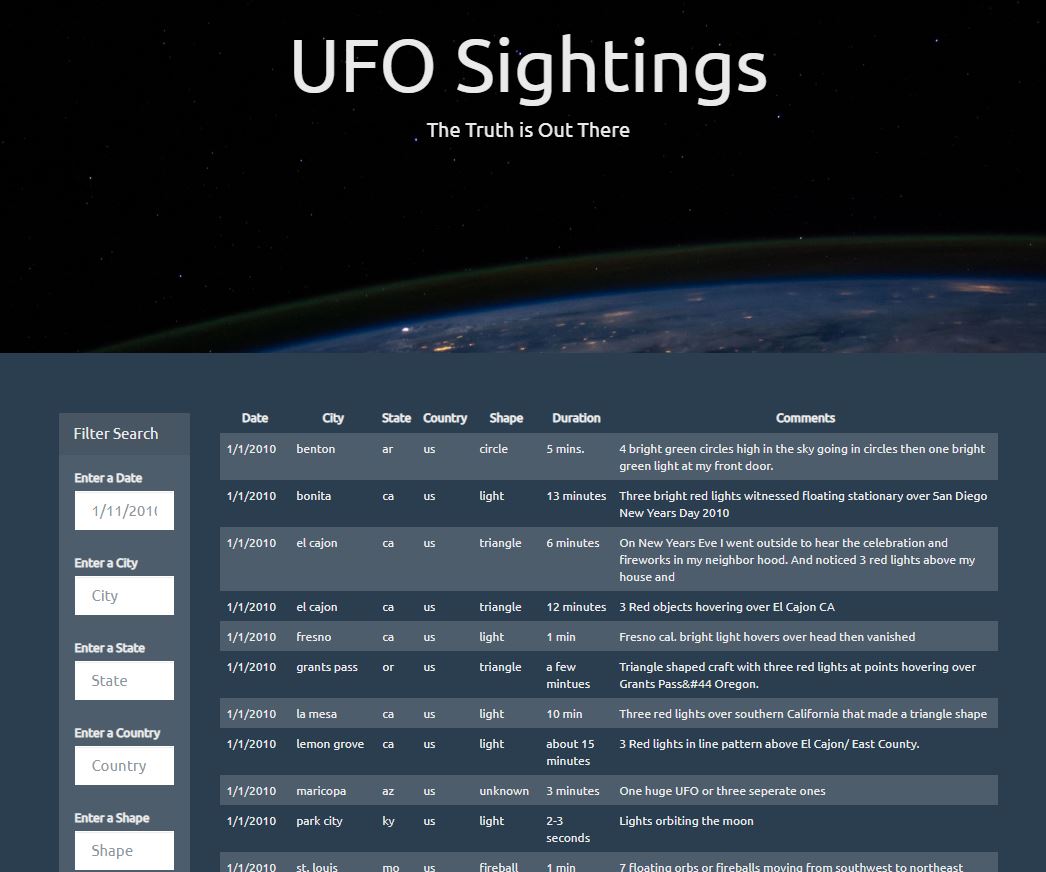This screenshot has height=872, width=1046.
Task: Click the 'Enter a Date' label
Action: tap(108, 478)
